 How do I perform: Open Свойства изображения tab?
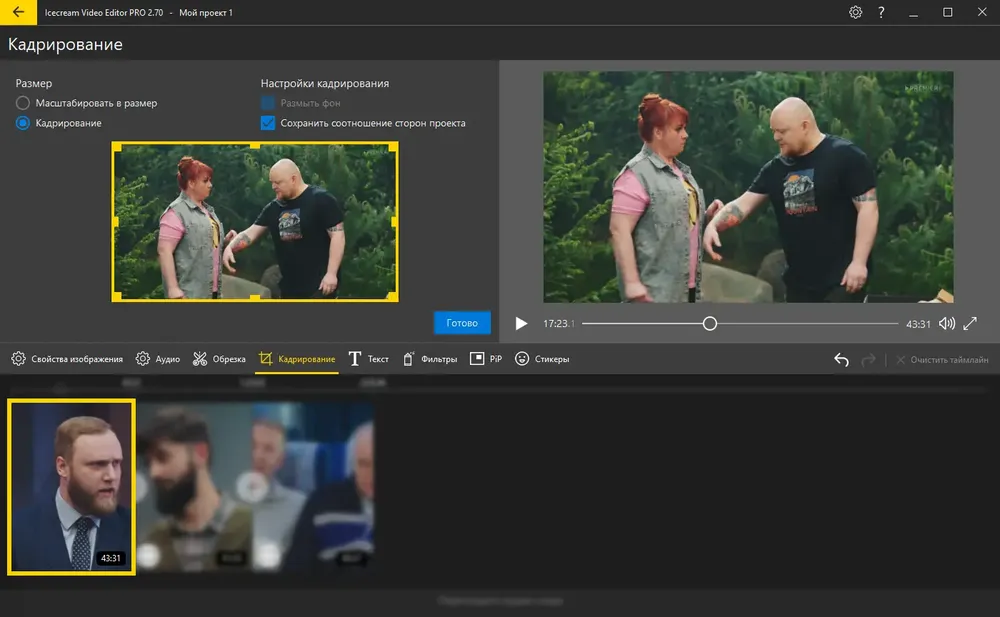click(x=67, y=359)
